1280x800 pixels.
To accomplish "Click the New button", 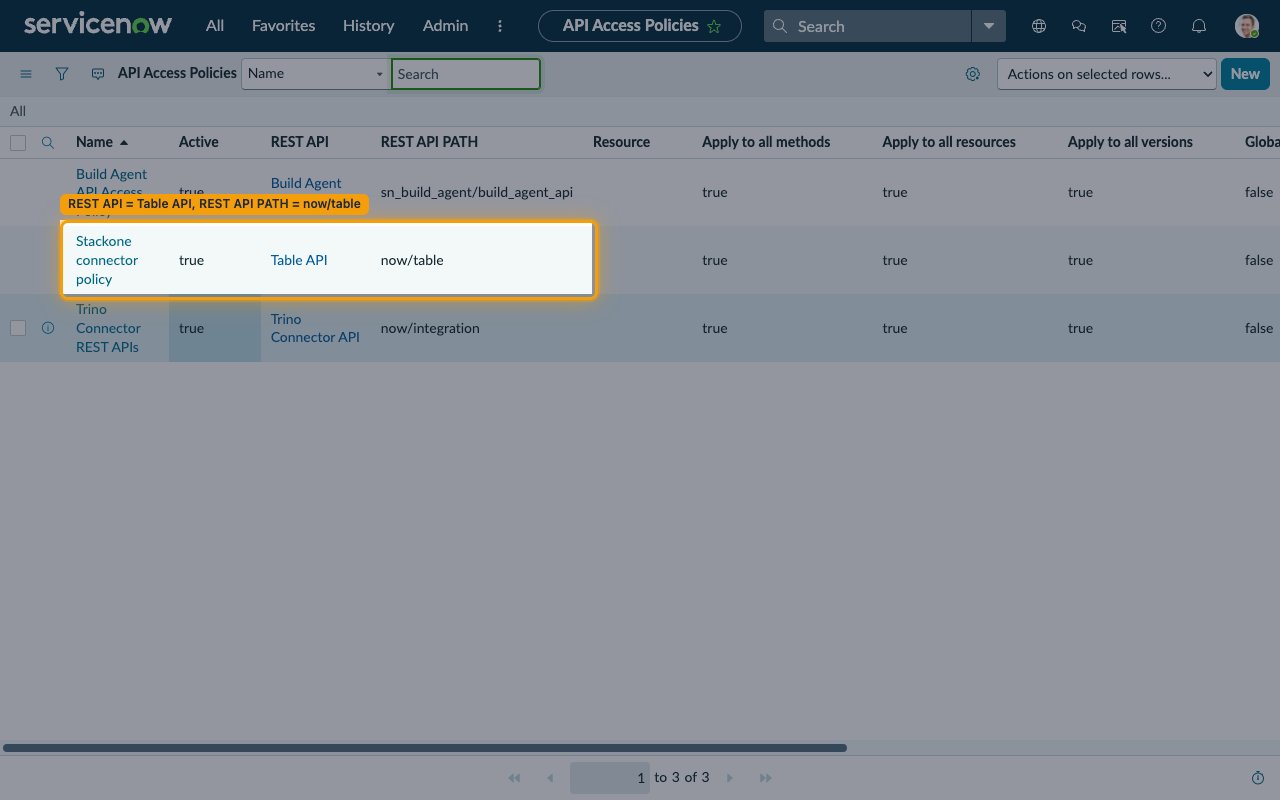I will click(x=1245, y=74).
